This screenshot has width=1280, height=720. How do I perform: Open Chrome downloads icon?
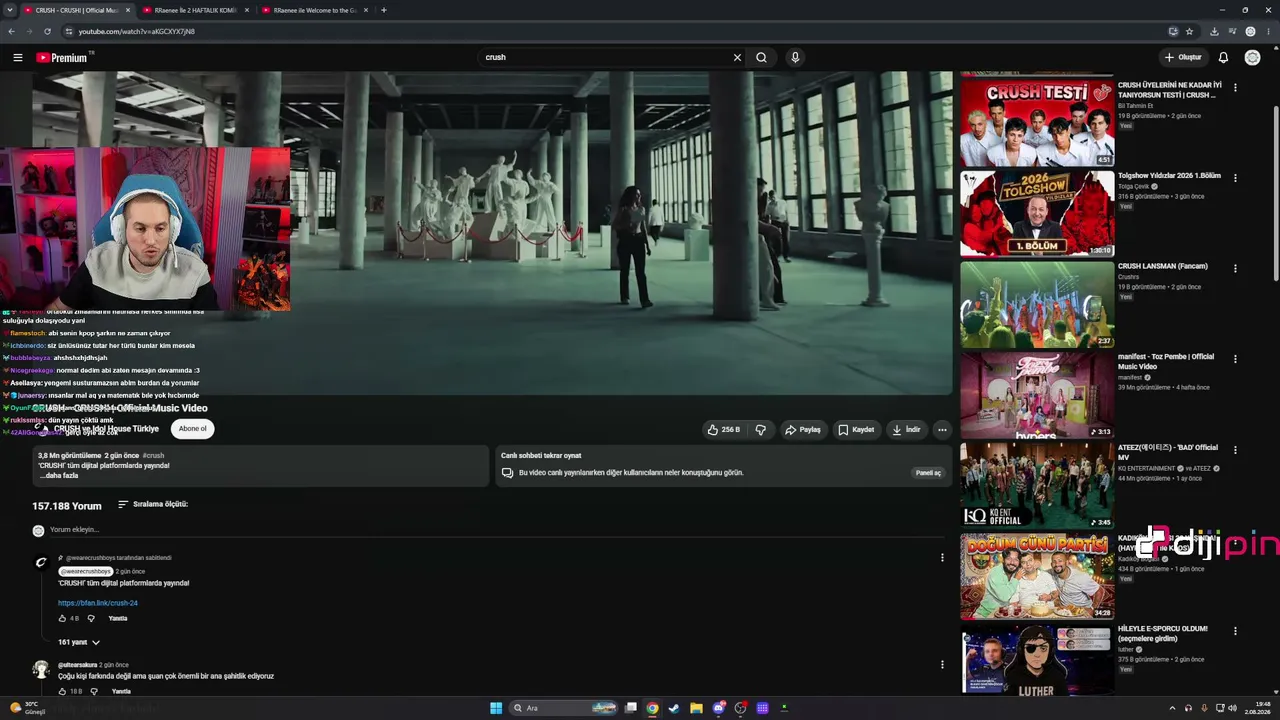[x=1214, y=31]
